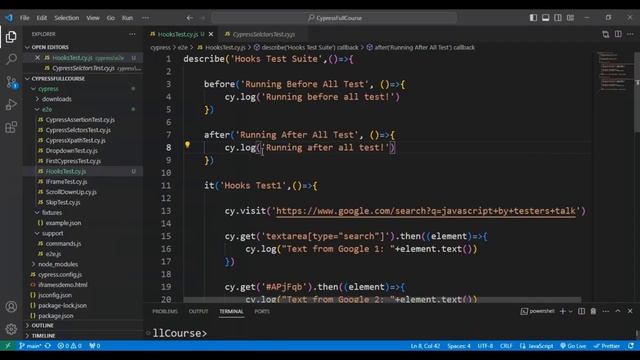Split the editor to the right
Viewport: 640px width, 360px height.
618,34
